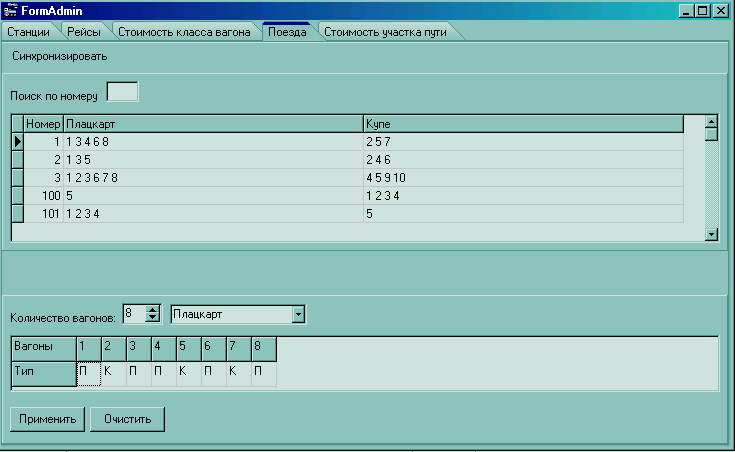Viewport: 735px width, 452px height.
Task: Click wagon column header 4
Action: coord(164,349)
